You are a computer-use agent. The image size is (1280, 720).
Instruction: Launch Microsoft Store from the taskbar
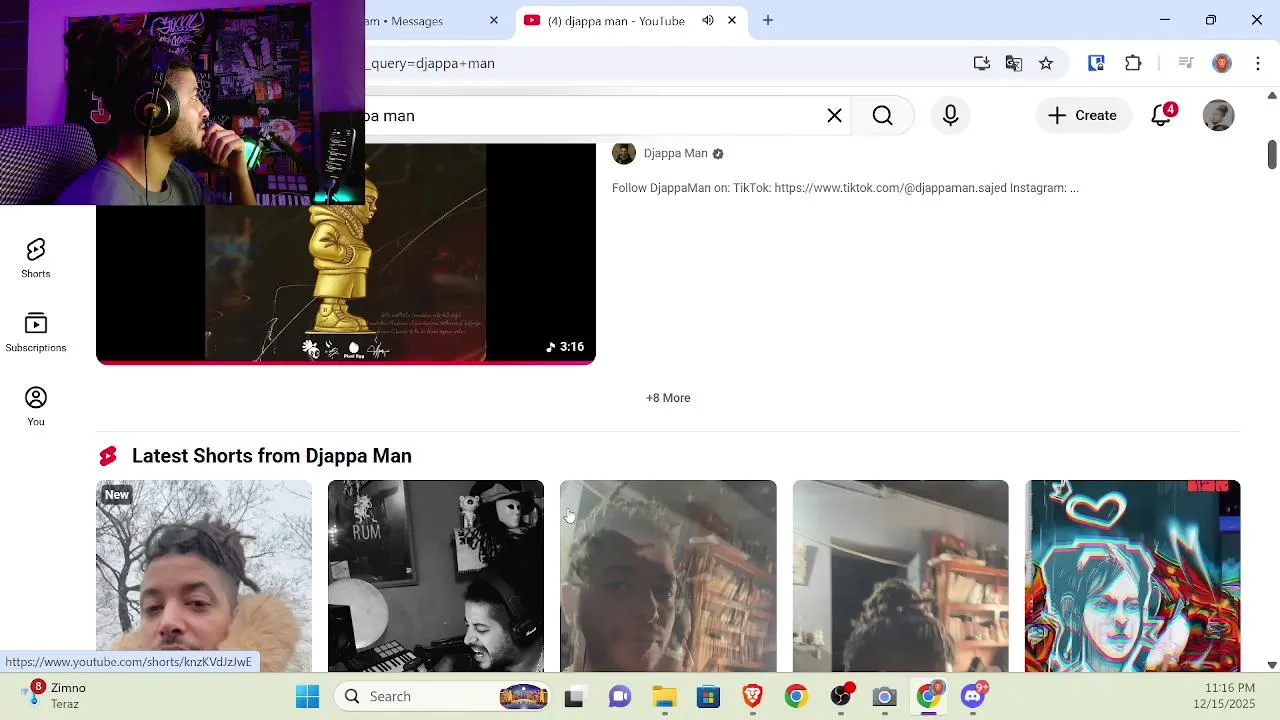[x=708, y=696]
